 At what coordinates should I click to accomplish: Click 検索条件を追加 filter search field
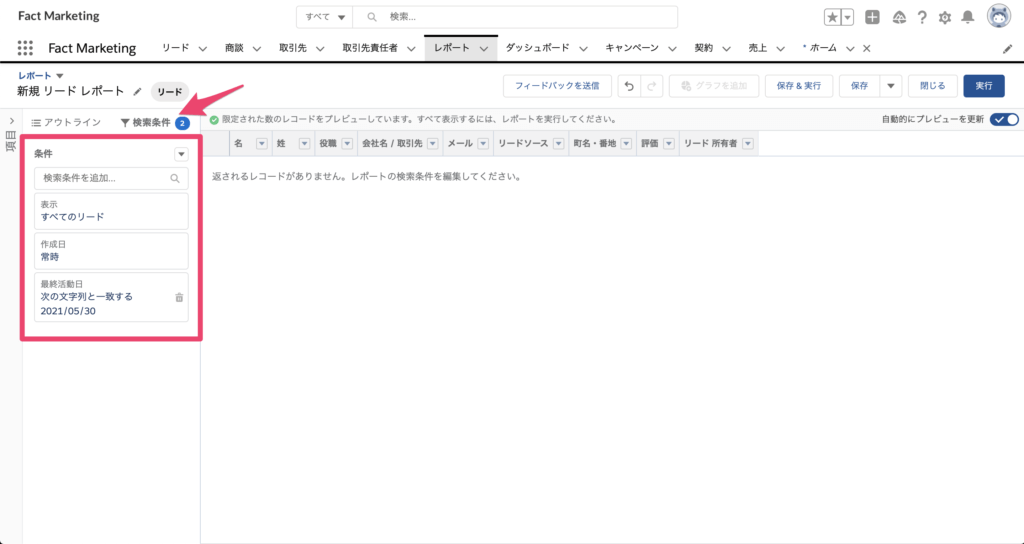(111, 178)
